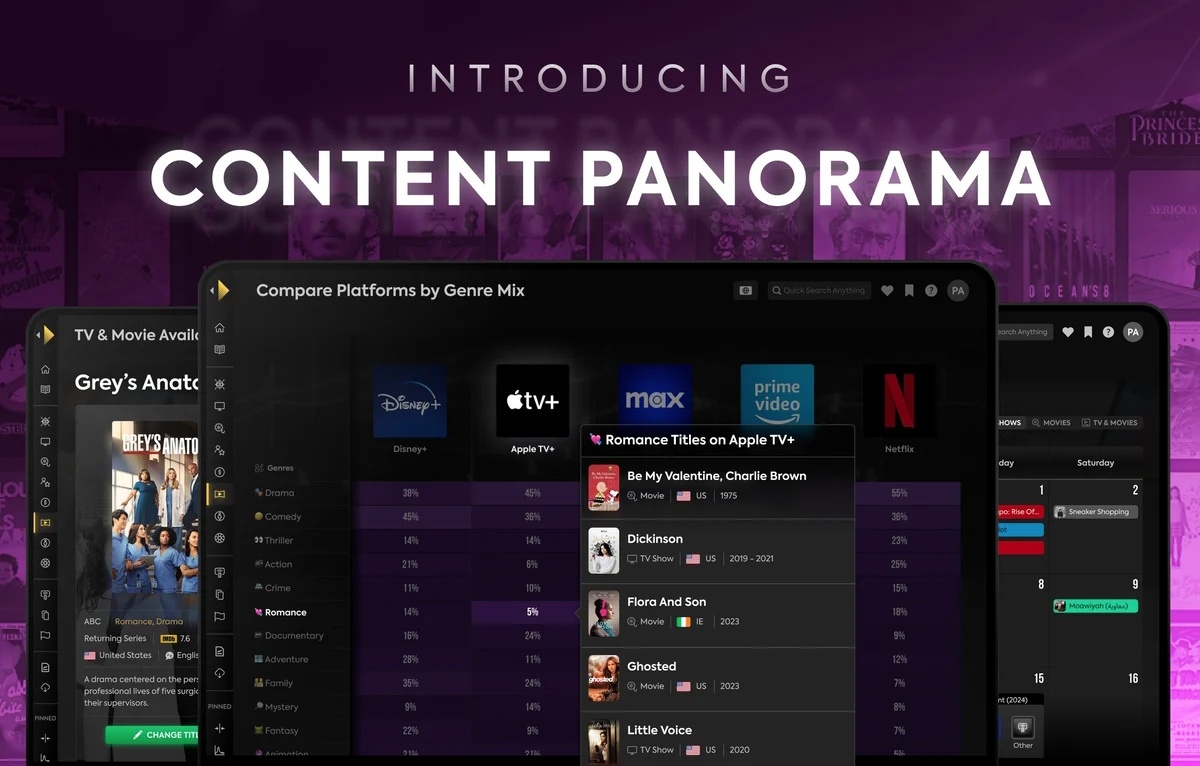Click the green Change Title button
Image resolution: width=1200 pixels, height=766 pixels.
155,735
